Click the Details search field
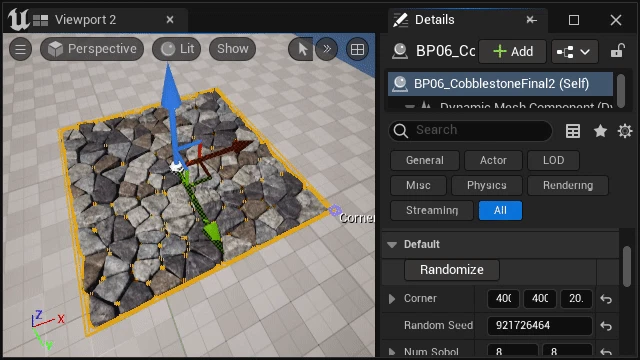This screenshot has width=640, height=360. pos(470,130)
